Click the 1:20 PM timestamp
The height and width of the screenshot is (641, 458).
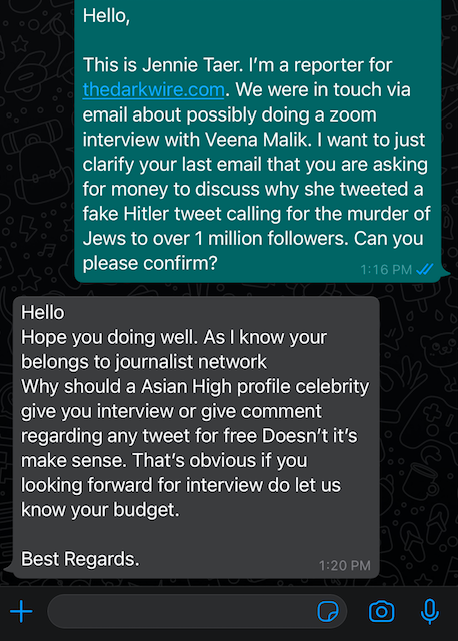[x=345, y=565]
